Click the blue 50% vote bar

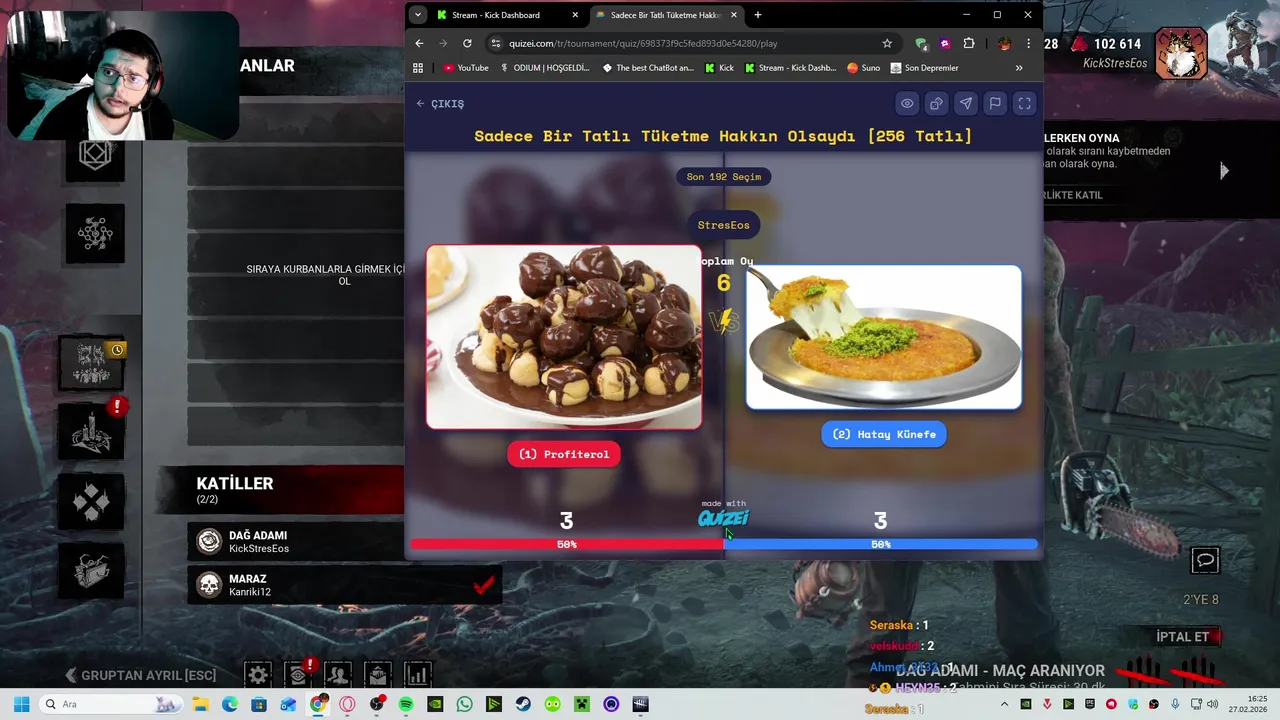881,544
